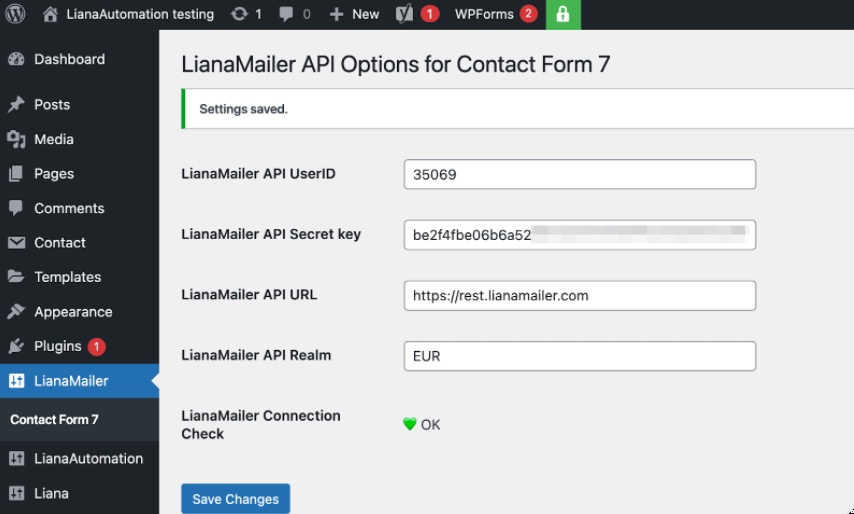This screenshot has height=514, width=854.
Task: Open Plugins in sidebar
Action: coord(58,346)
